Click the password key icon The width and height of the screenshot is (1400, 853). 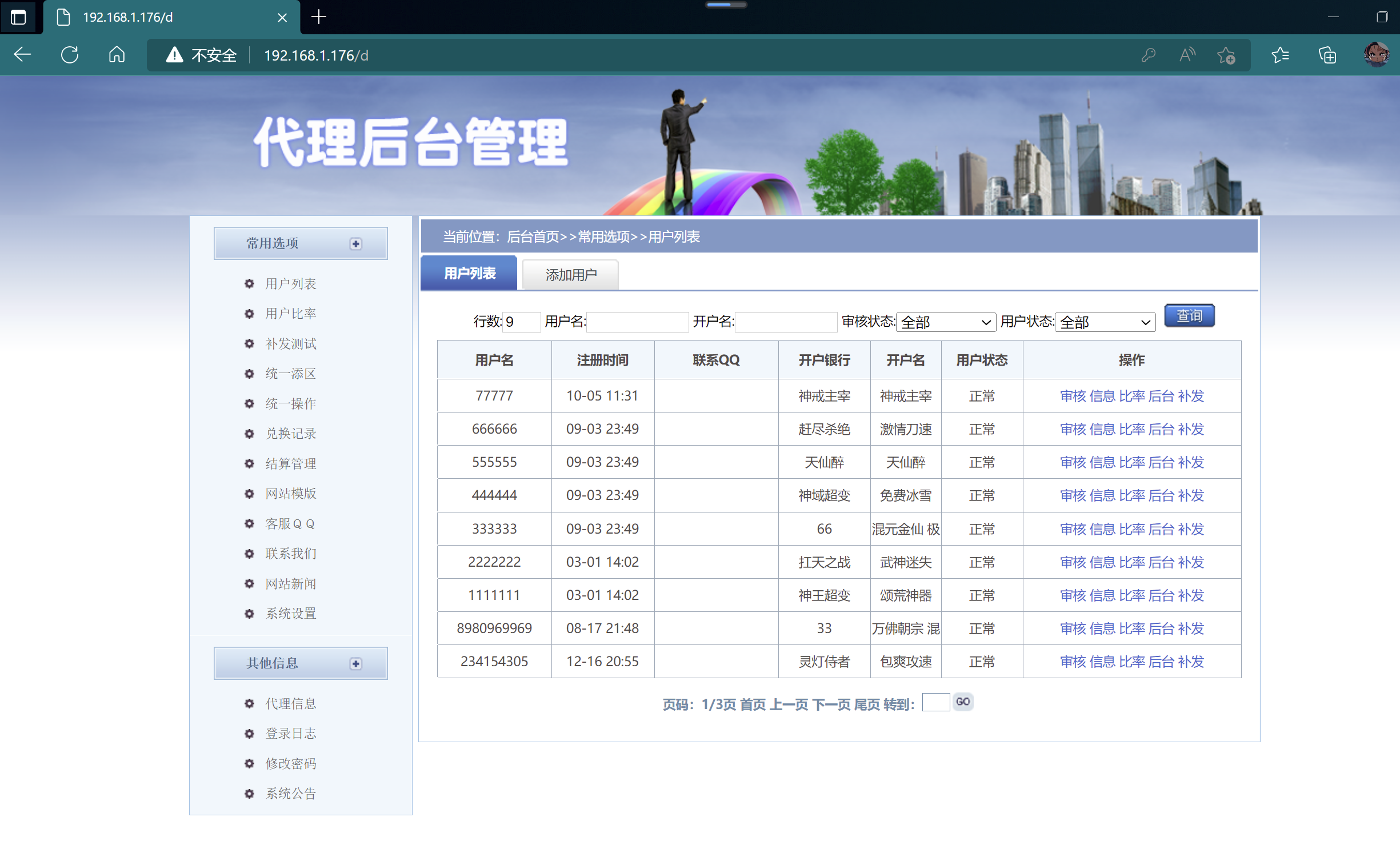pos(1148,55)
